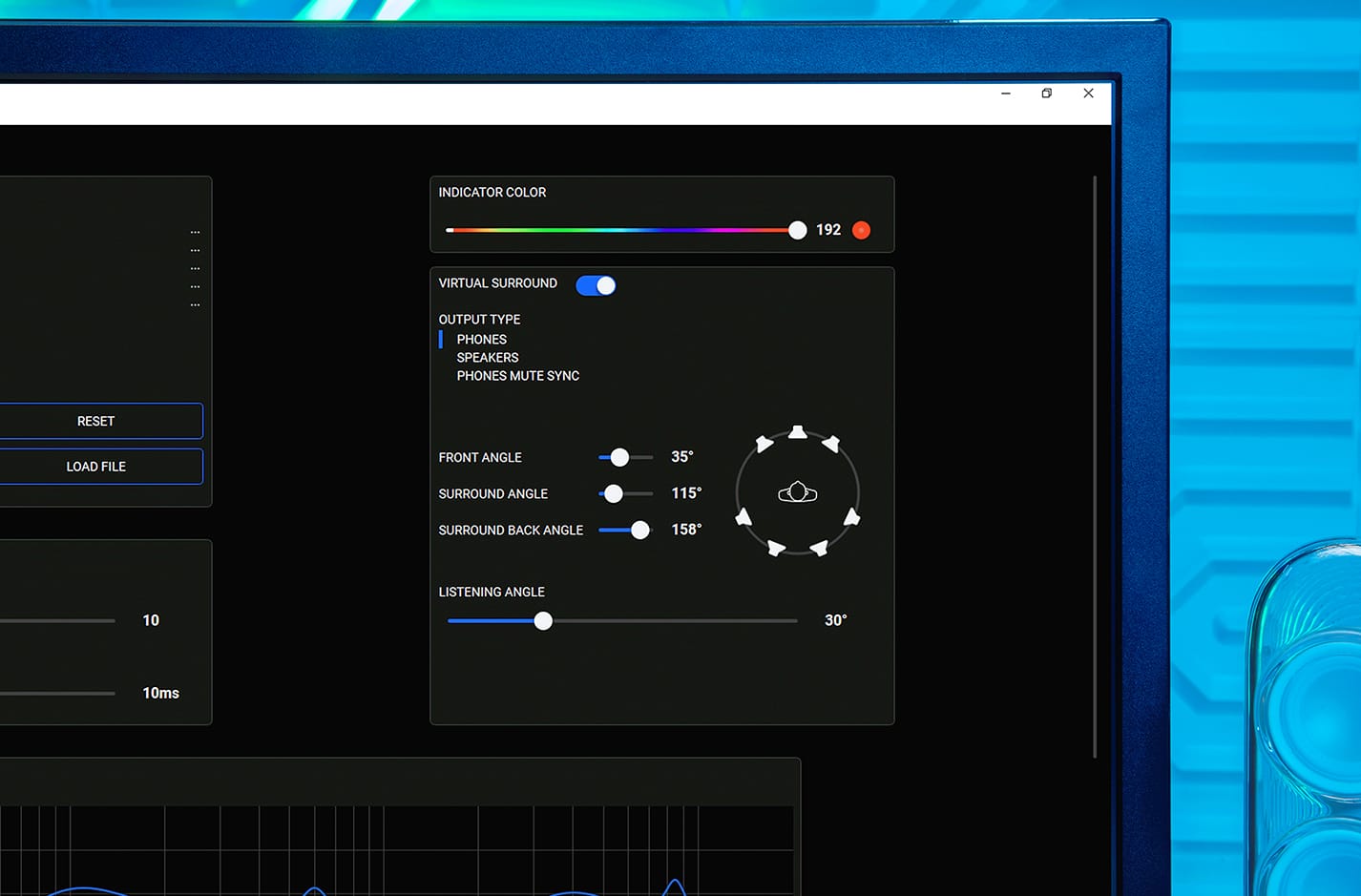Click the 158° surround back angle value
This screenshot has width=1361, height=896.
tap(686, 530)
